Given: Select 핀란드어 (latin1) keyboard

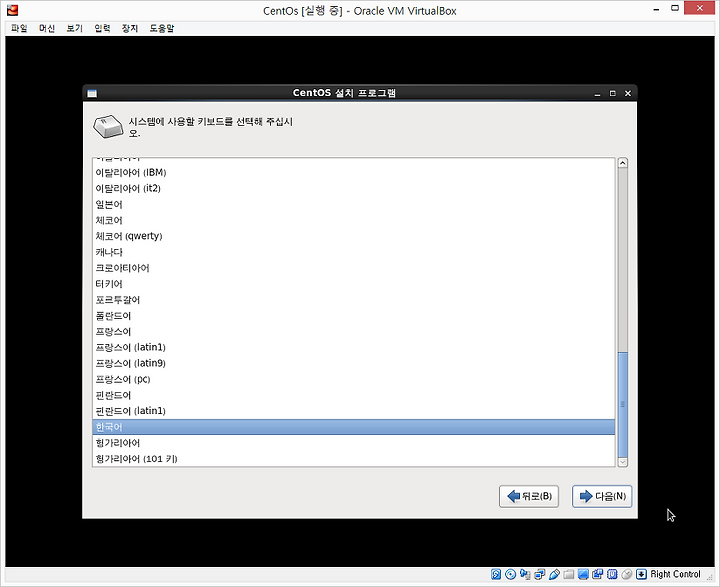Looking at the screenshot, I should [354, 411].
